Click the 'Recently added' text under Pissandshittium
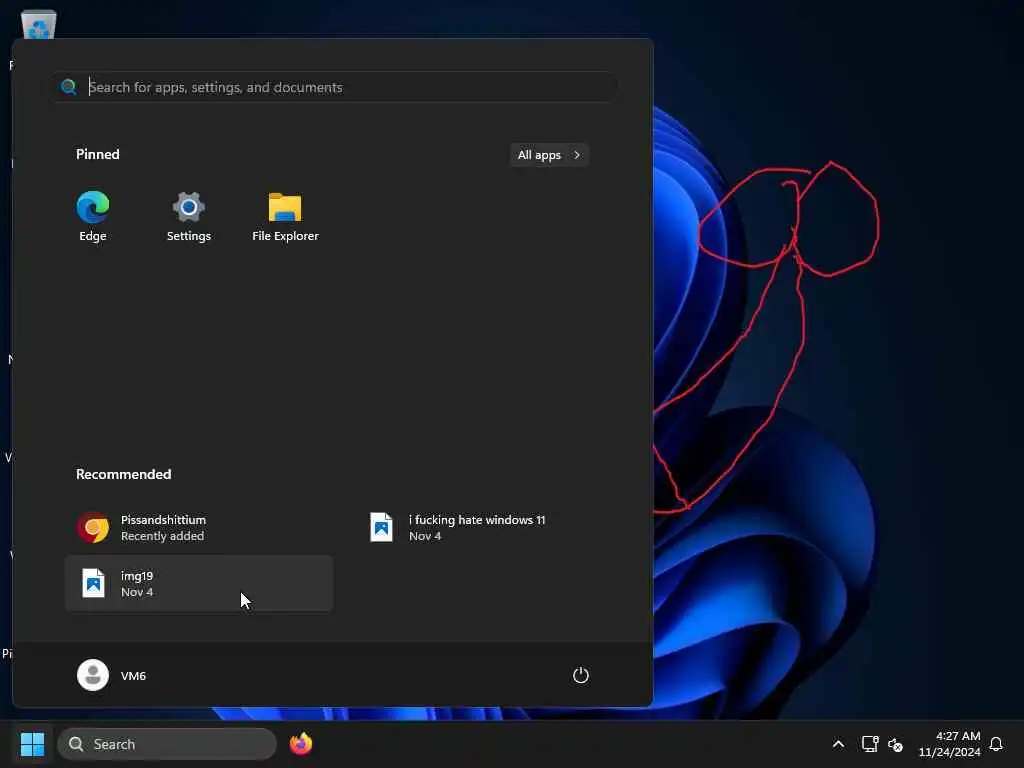The image size is (1024, 768). point(163,536)
